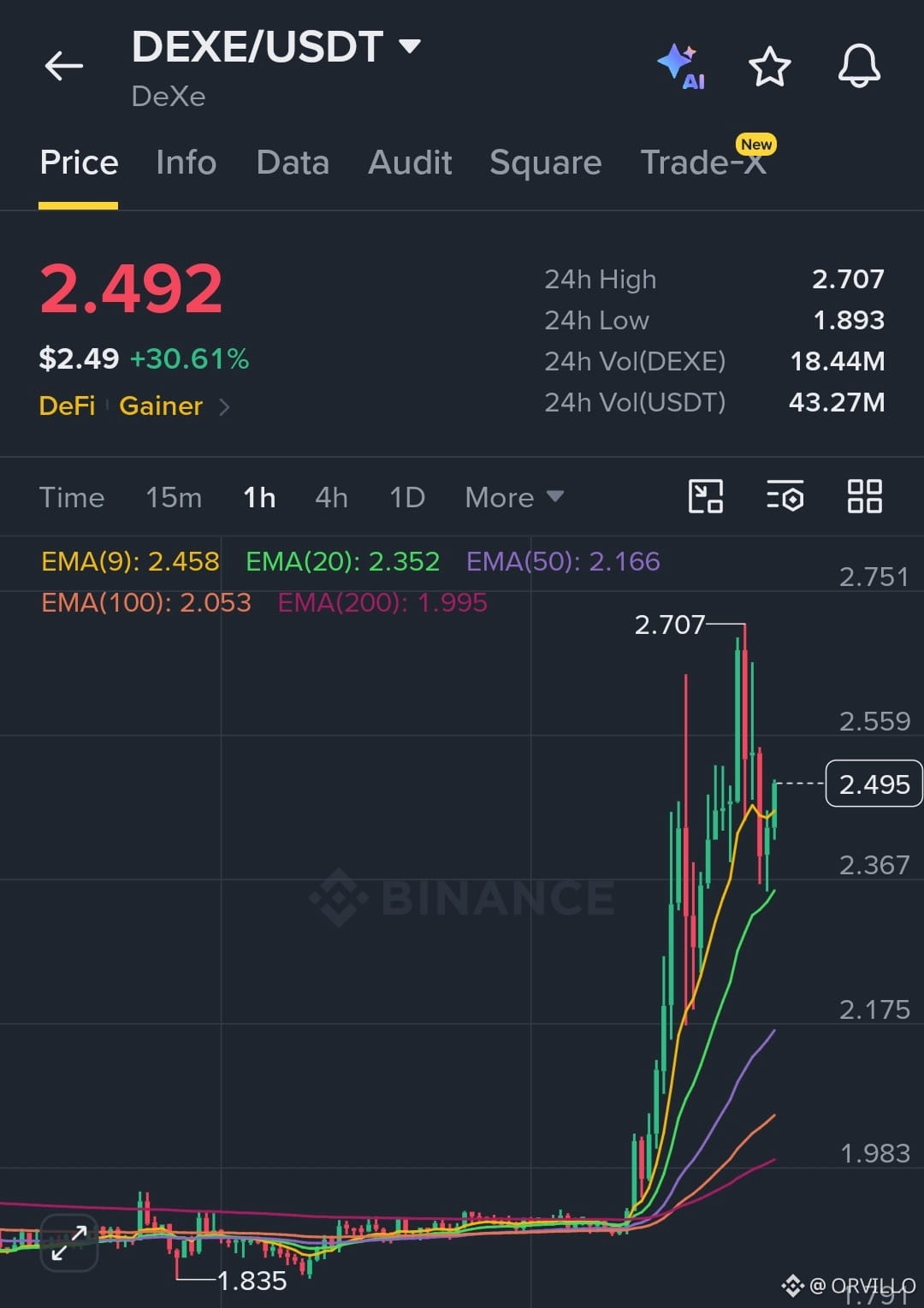Tap the DeXe token name subtitle

point(169,96)
